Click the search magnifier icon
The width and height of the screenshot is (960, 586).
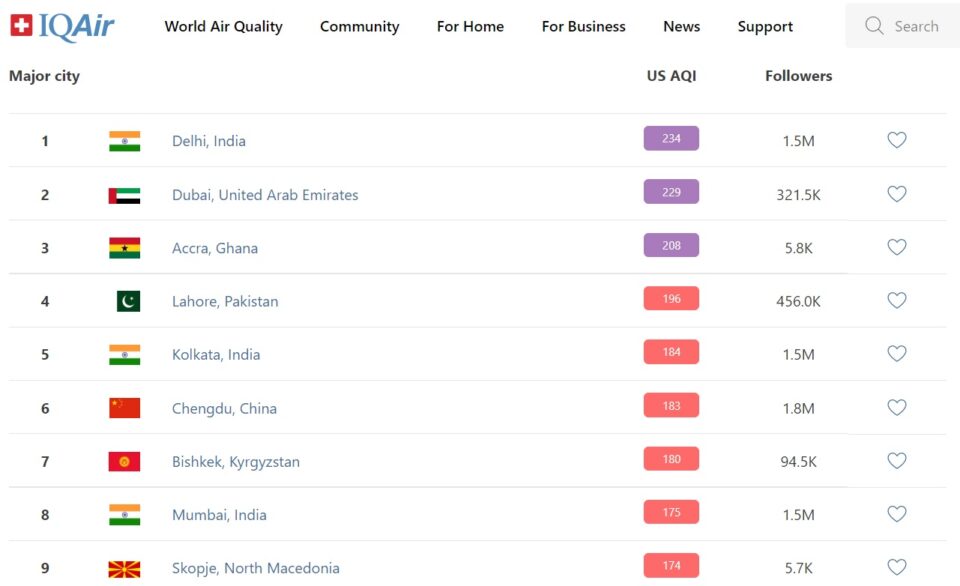pyautogui.click(x=874, y=26)
